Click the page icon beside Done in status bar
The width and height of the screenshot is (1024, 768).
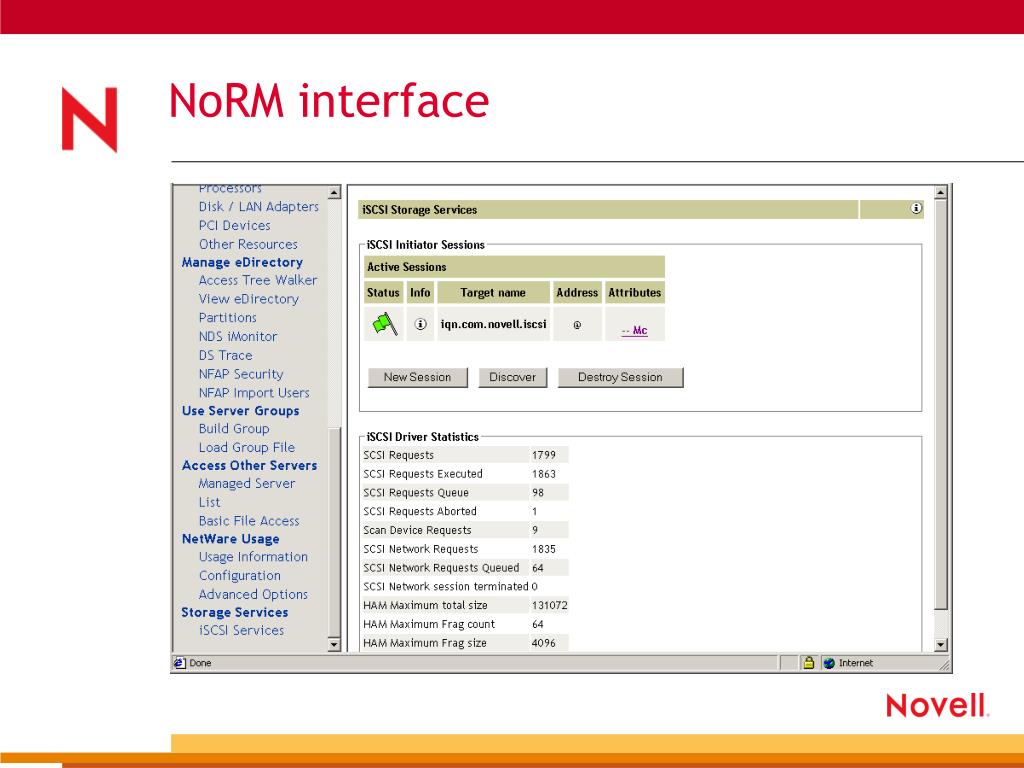(180, 663)
